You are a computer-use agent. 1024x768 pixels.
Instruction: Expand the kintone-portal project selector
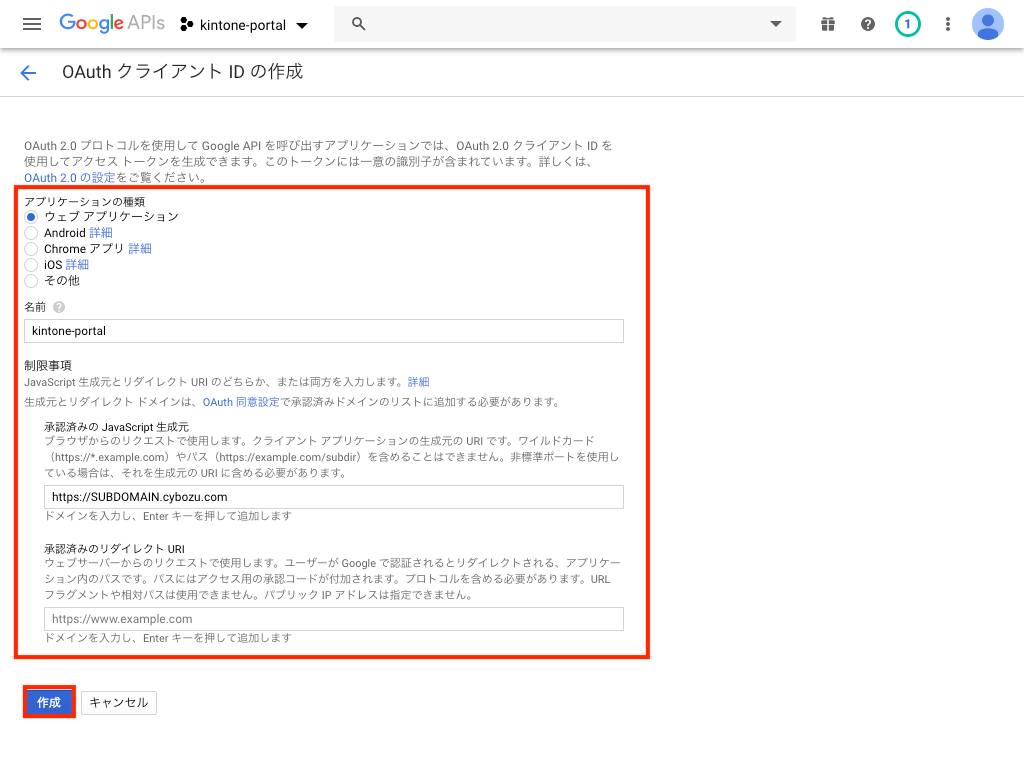click(x=245, y=24)
